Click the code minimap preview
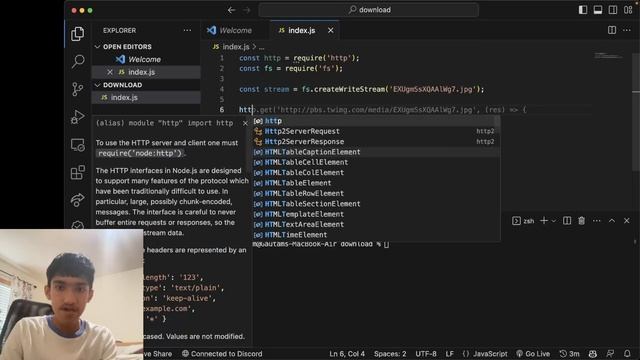The width and height of the screenshot is (640, 360). [x=608, y=56]
